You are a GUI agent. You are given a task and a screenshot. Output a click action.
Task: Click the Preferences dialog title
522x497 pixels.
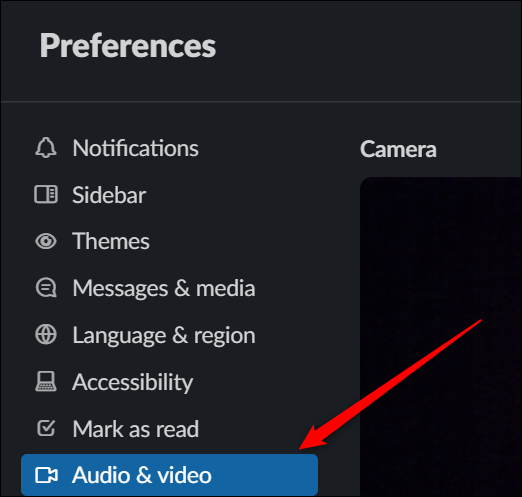pos(128,46)
